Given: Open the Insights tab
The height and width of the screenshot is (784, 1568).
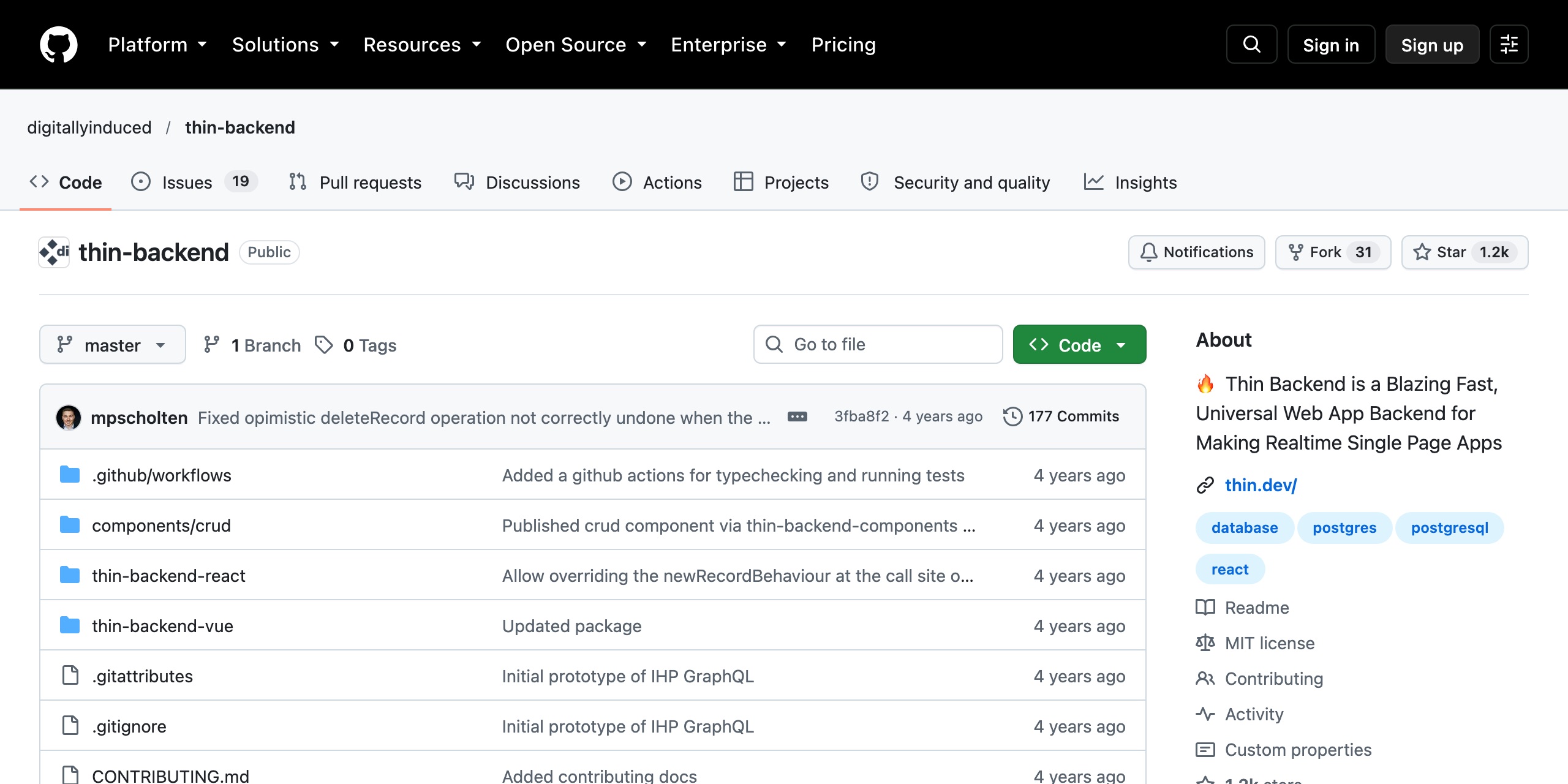Looking at the screenshot, I should (x=1130, y=182).
